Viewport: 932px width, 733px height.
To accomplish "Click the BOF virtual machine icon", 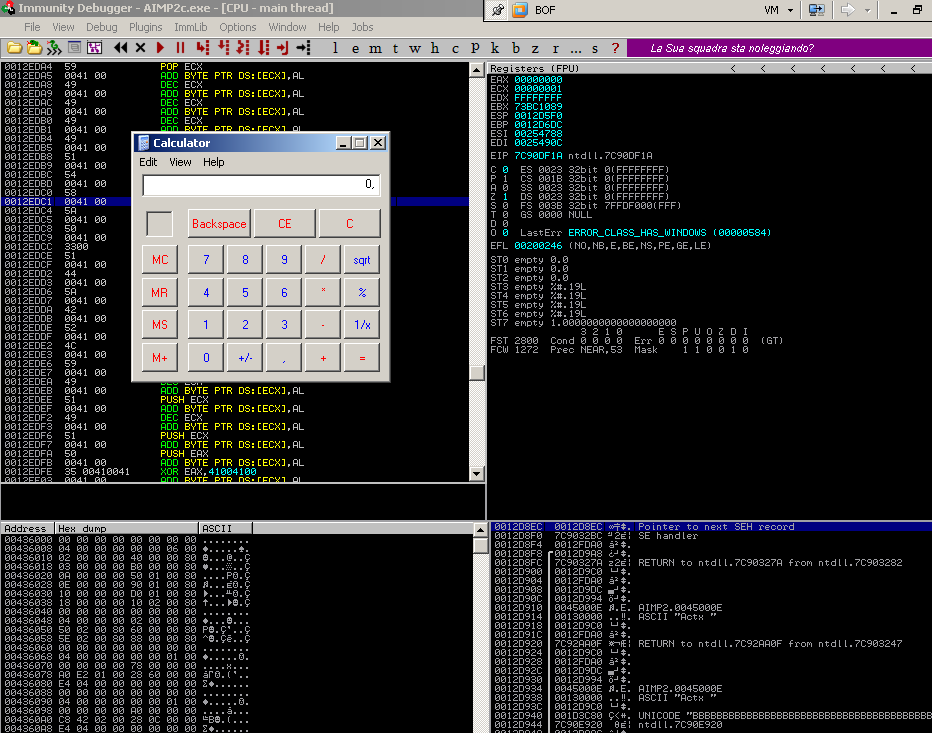I will (x=520, y=10).
